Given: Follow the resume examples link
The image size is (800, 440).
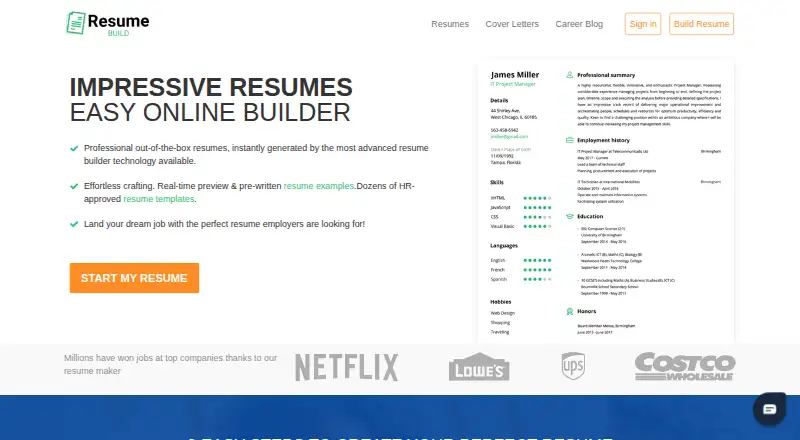Looking at the screenshot, I should coord(319,186).
